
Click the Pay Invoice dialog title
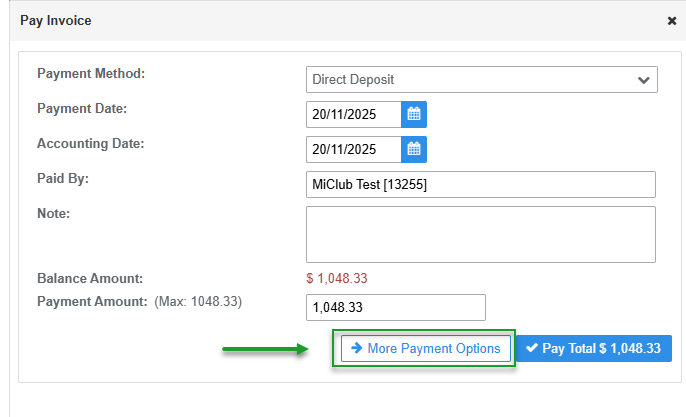coord(56,21)
